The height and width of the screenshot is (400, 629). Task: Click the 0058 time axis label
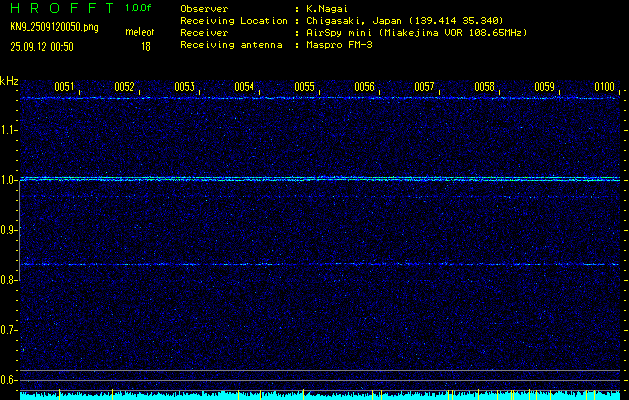pos(485,87)
